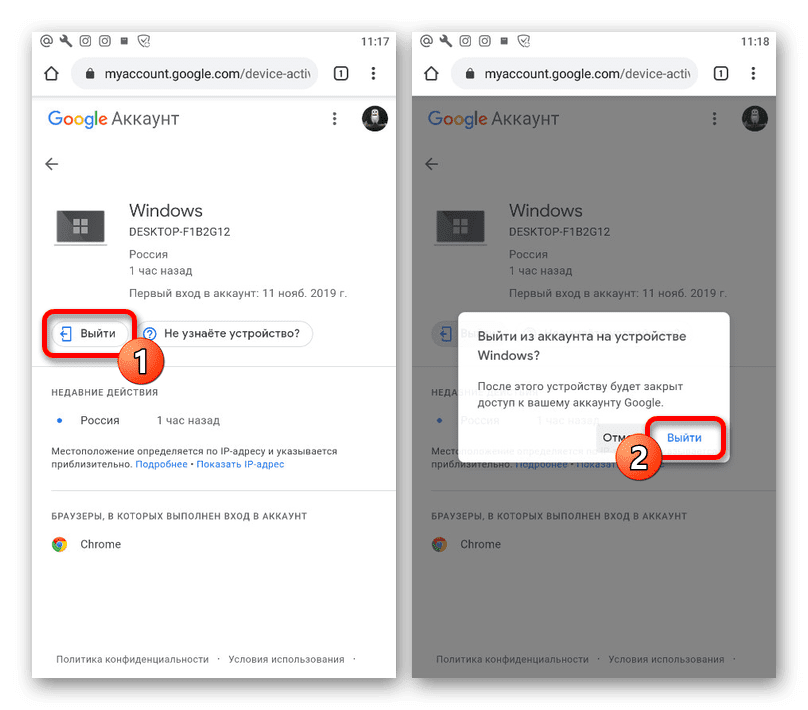
Task: Click the Chrome browser icon on left page
Action: click(x=59, y=544)
